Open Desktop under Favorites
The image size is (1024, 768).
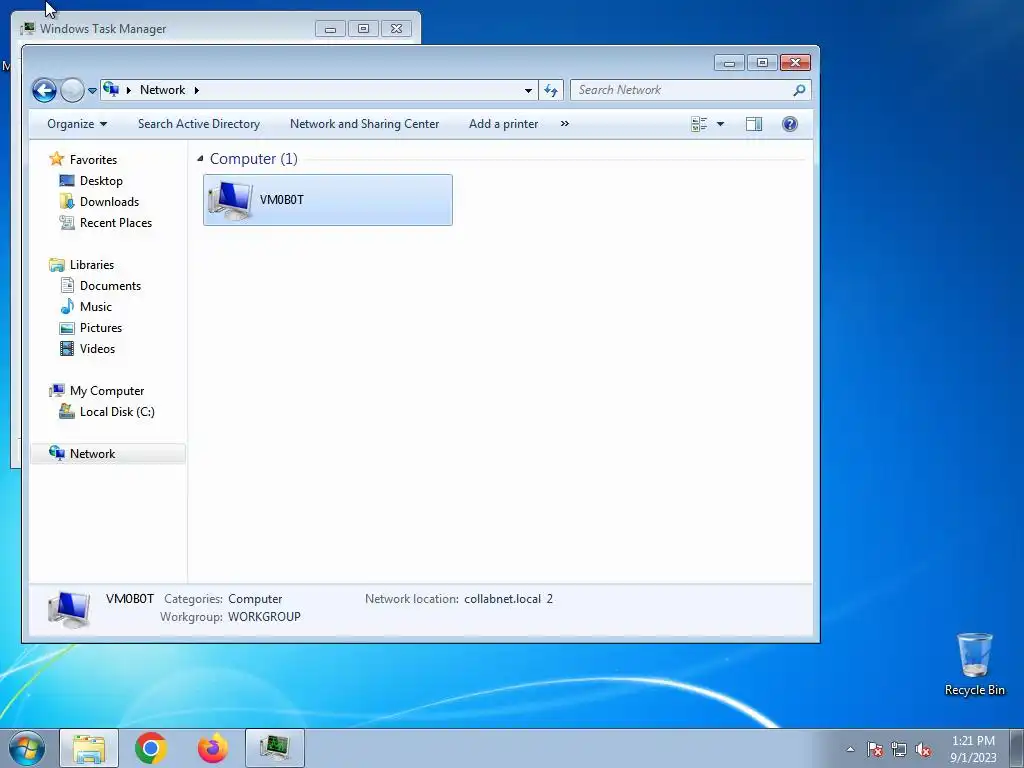click(x=101, y=181)
